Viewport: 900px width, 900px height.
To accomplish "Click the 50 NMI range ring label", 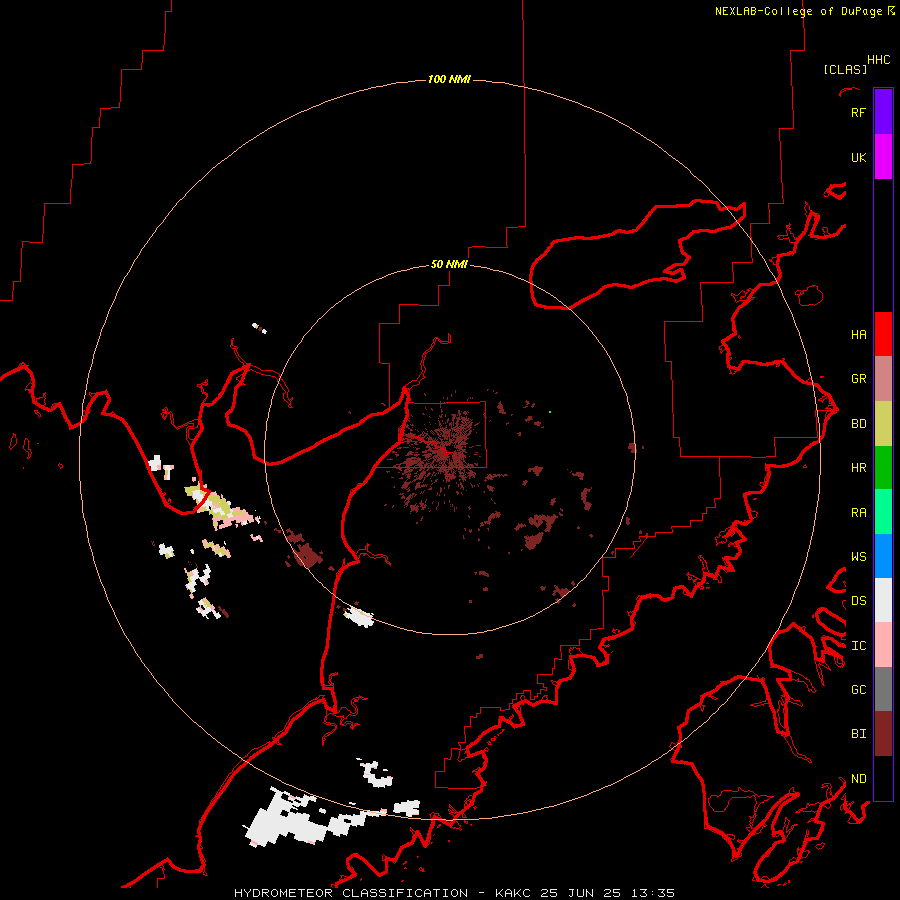I will 449,264.
